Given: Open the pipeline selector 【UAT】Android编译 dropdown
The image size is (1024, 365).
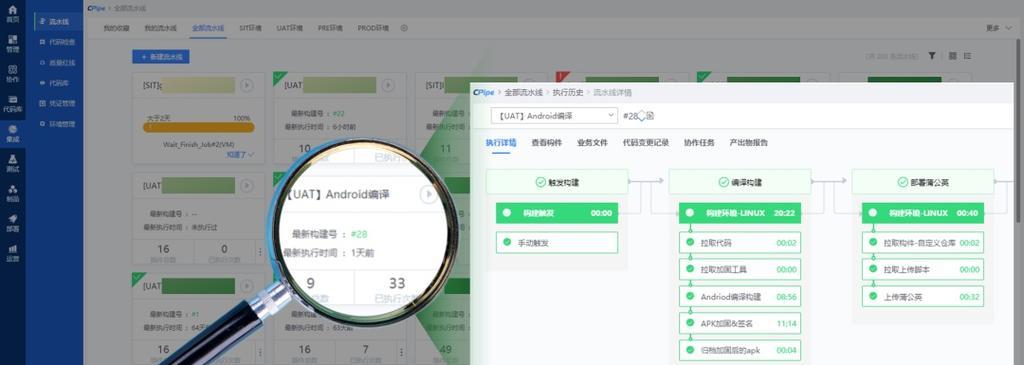Looking at the screenshot, I should (x=554, y=116).
